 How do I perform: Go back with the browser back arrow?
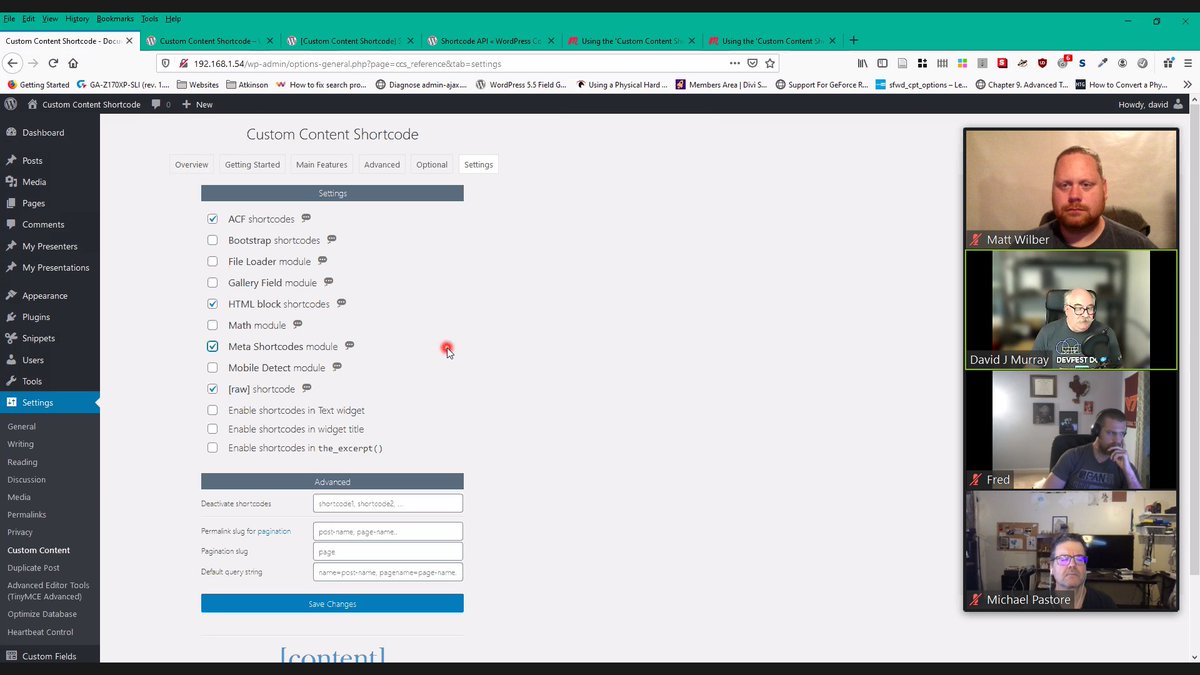[x=12, y=63]
